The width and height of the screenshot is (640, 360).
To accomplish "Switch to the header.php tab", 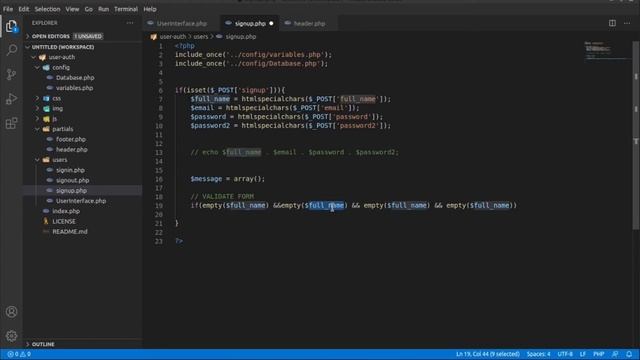I will [309, 24].
